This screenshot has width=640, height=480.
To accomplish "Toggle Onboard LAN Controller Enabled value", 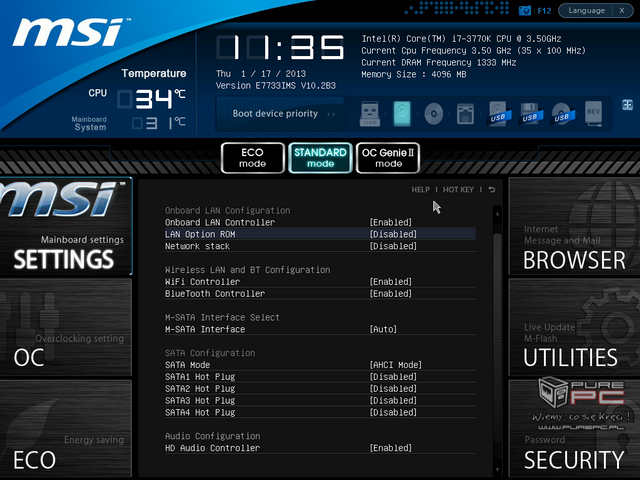I will click(x=391, y=222).
